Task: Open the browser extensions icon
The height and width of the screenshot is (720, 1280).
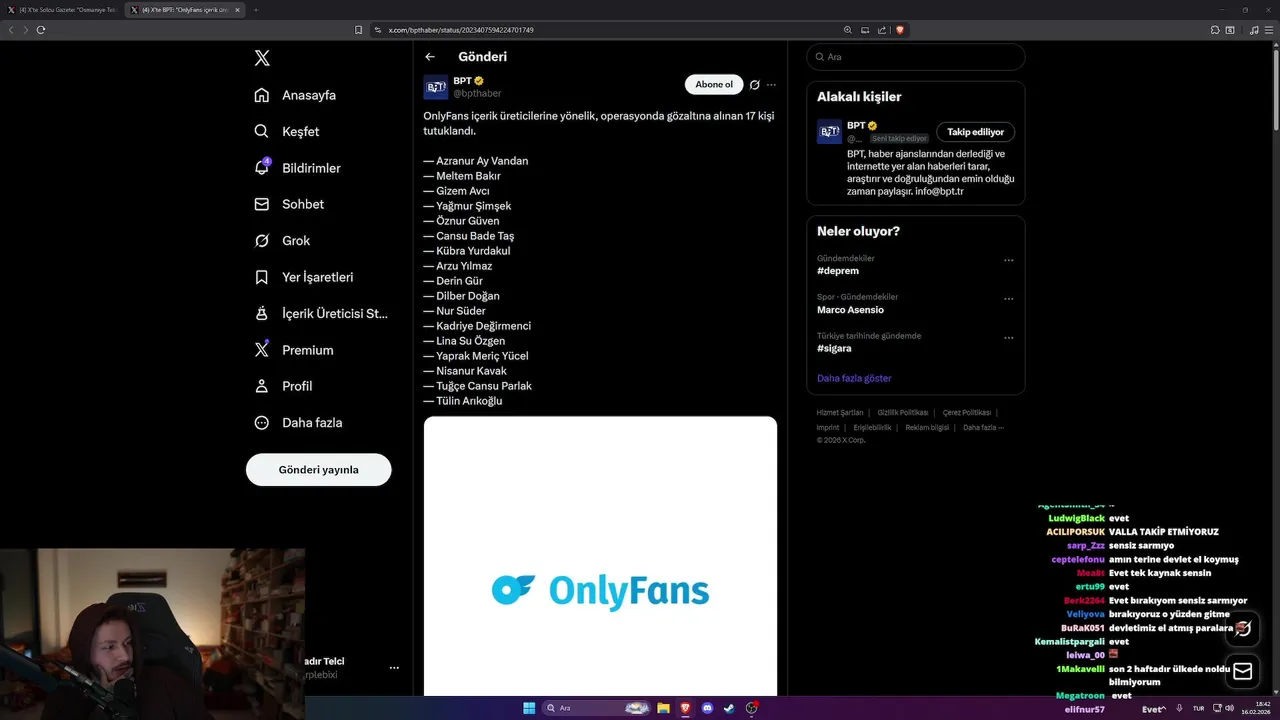Action: (x=1215, y=30)
